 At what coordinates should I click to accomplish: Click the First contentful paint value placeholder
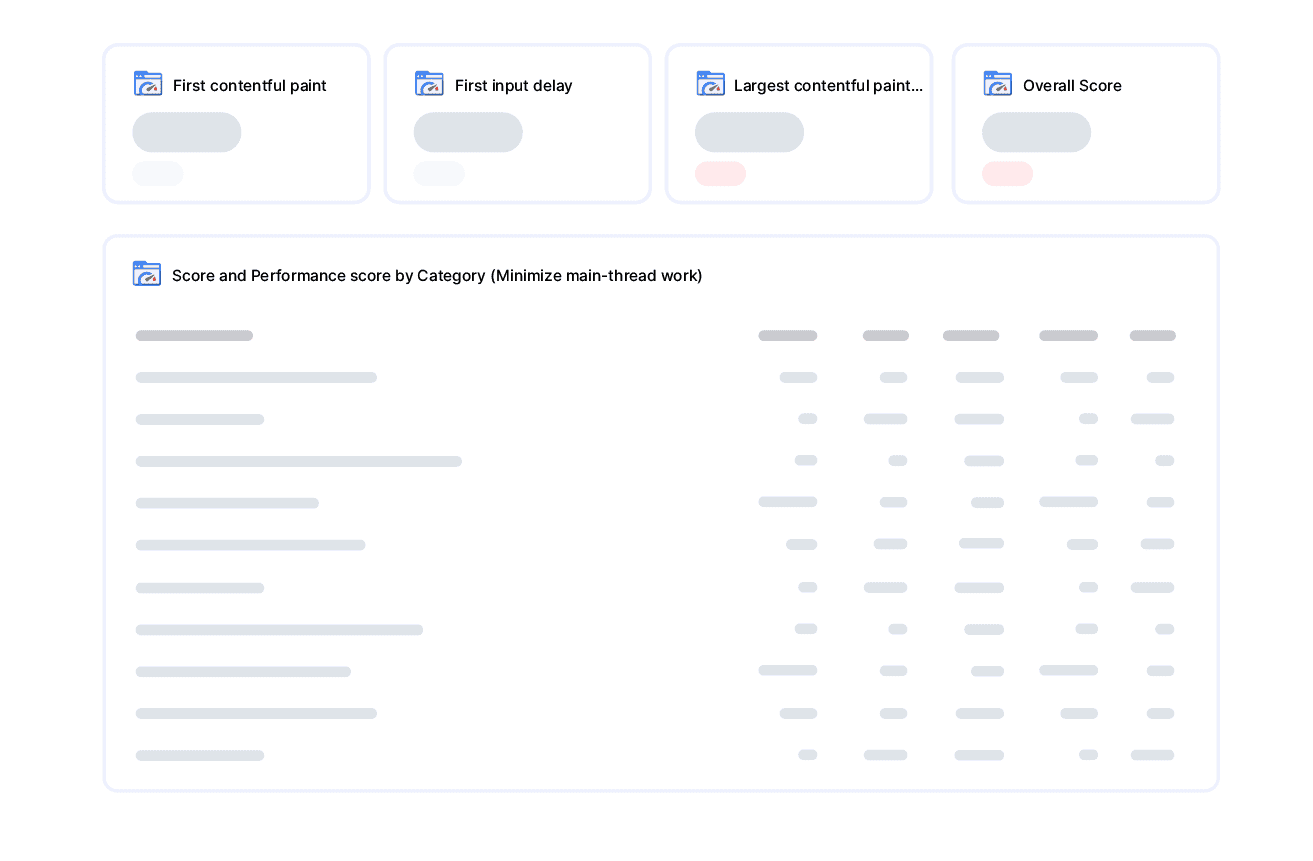coord(187,132)
